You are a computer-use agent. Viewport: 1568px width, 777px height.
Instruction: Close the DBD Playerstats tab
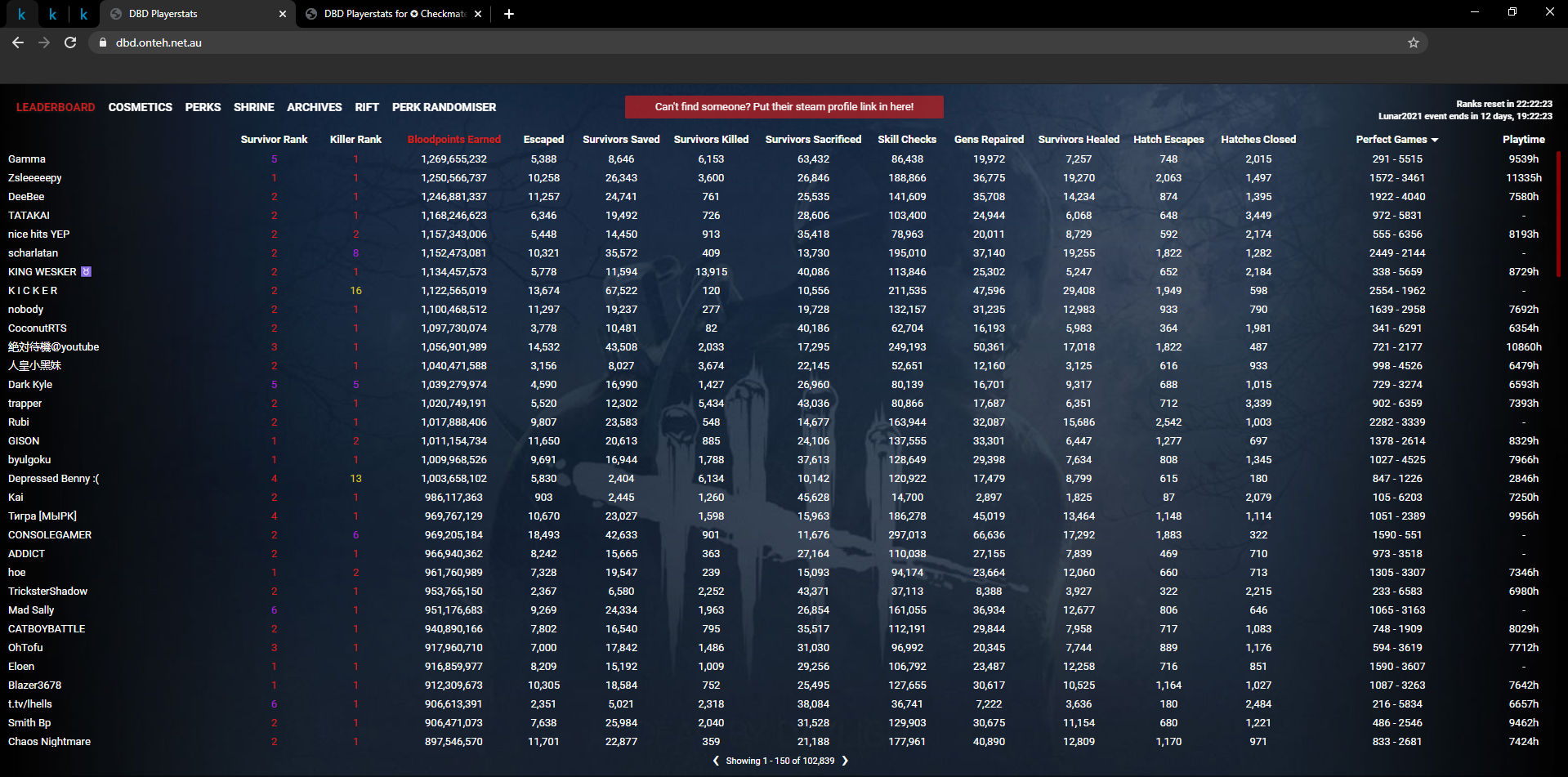click(283, 14)
